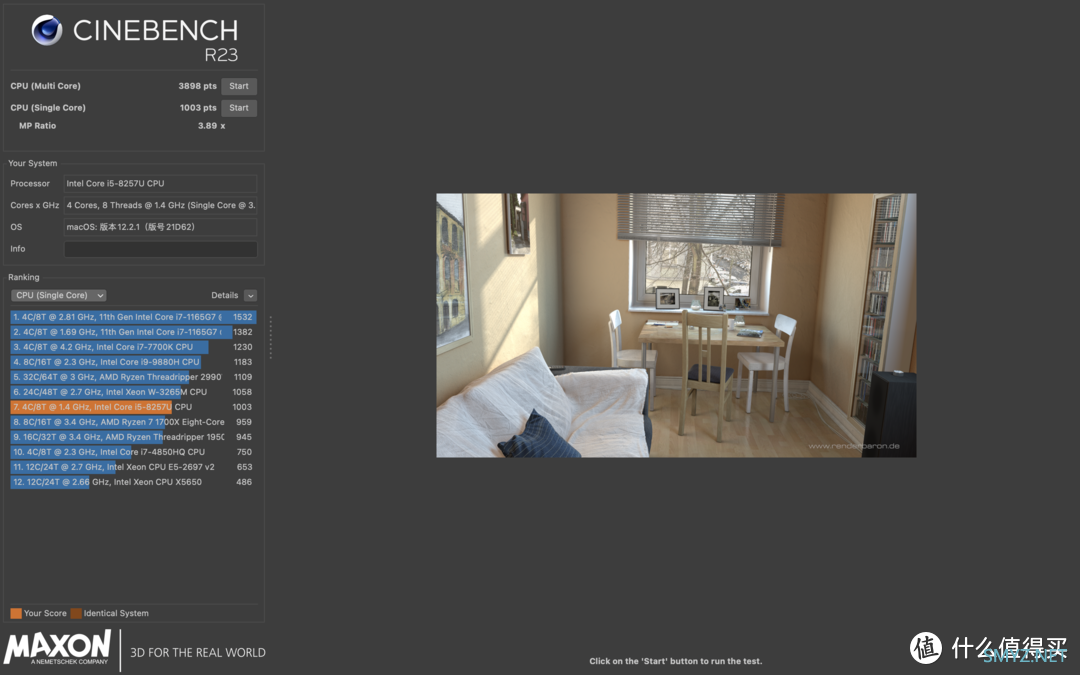This screenshot has width=1080, height=675.
Task: Click the Maxon logo
Action: (57, 647)
